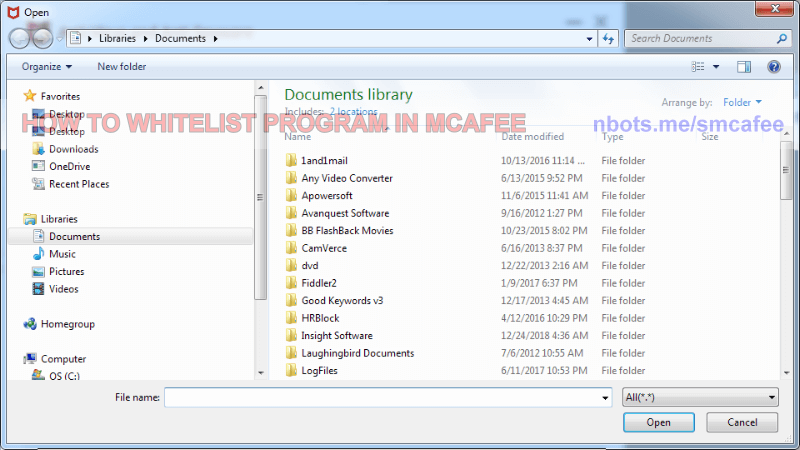Click the Cancel button
Image resolution: width=800 pixels, height=450 pixels.
pyautogui.click(x=742, y=422)
